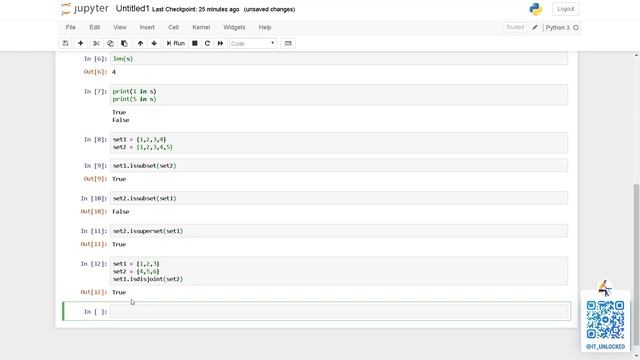This screenshot has height=360, width=640.
Task: Restart kernel and run all cells icon
Action: [x=220, y=43]
